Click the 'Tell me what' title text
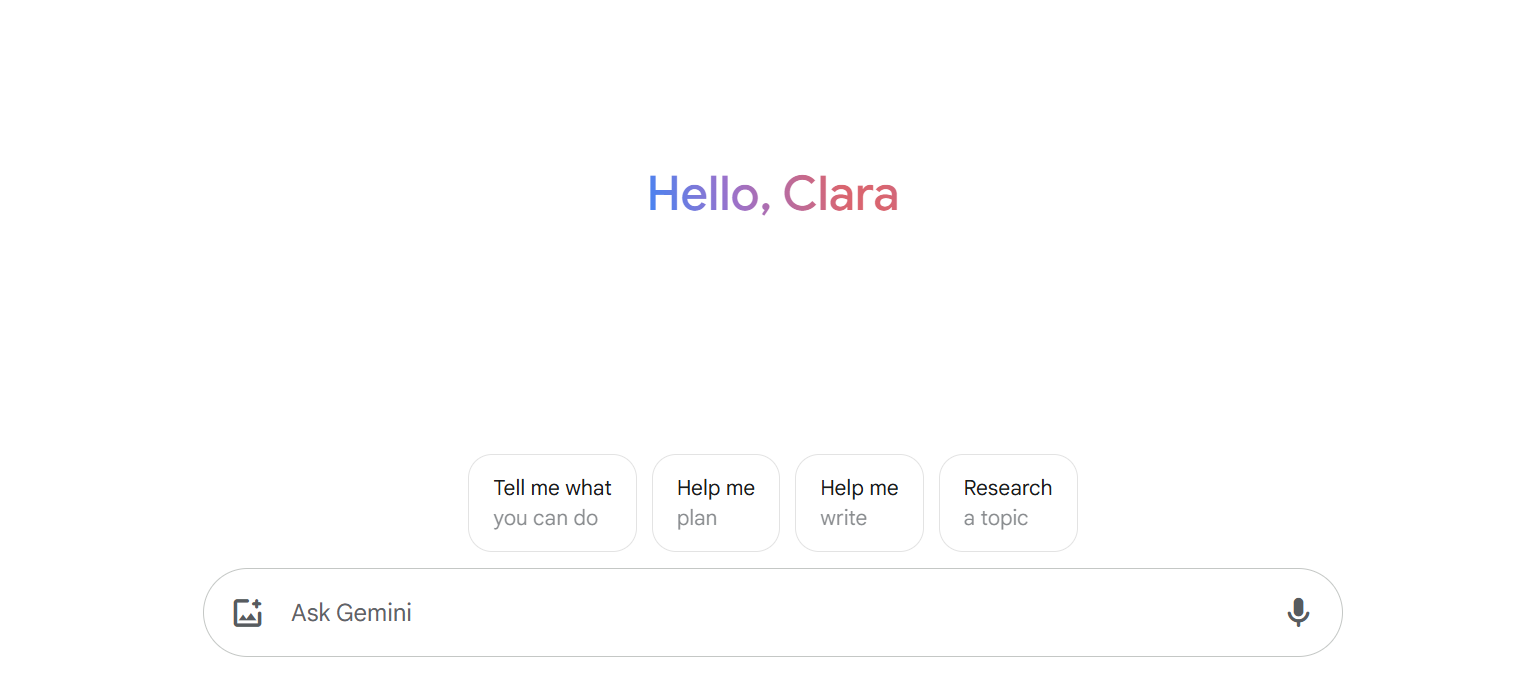Viewport: 1515px width, 698px height. (552, 488)
